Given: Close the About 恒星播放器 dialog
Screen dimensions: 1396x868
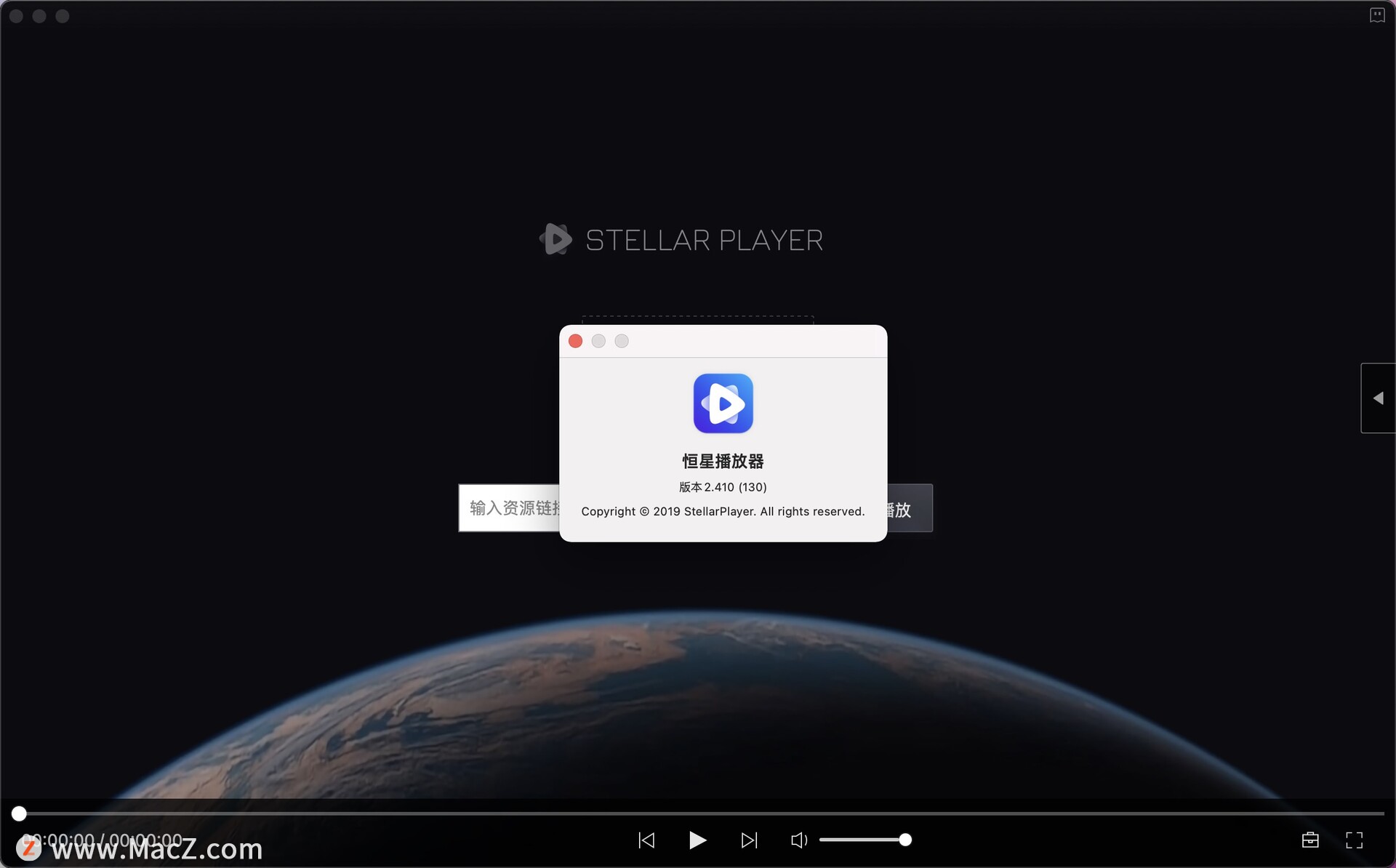Looking at the screenshot, I should point(575,341).
